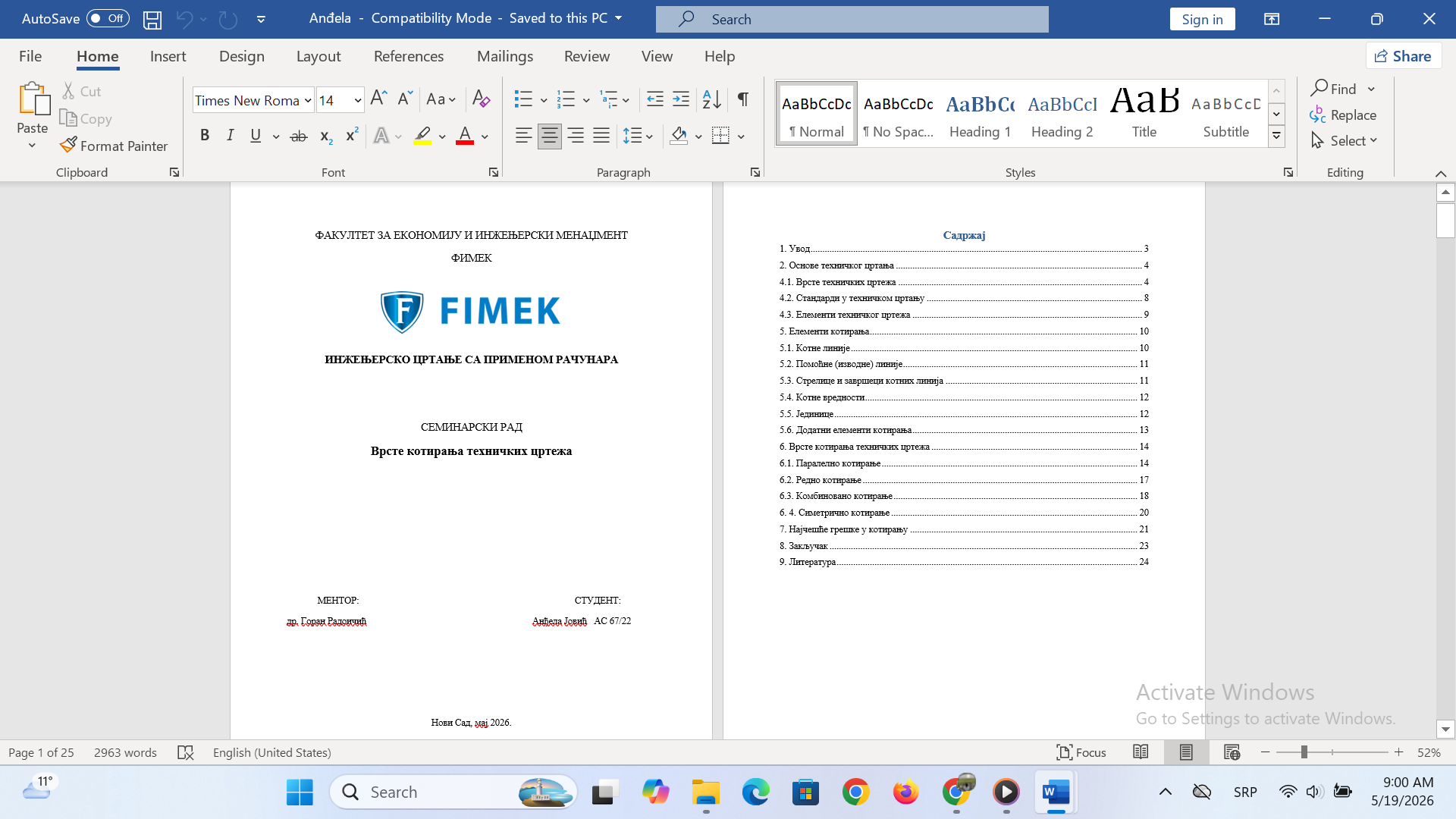The height and width of the screenshot is (819, 1456).
Task: Increase paragraph indent
Action: [x=681, y=99]
